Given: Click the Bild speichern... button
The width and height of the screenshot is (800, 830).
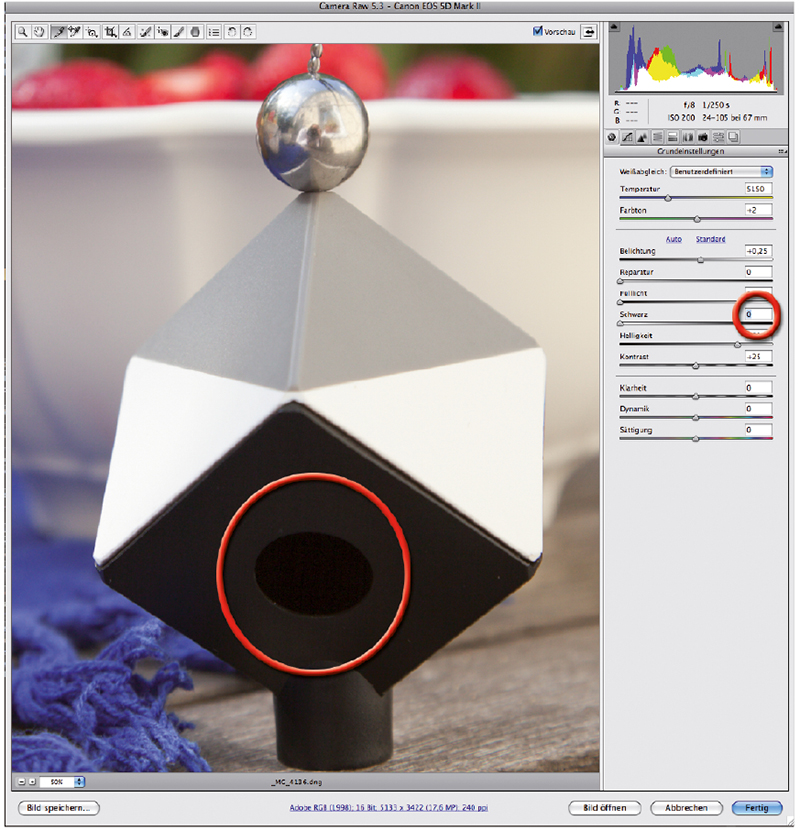Looking at the screenshot, I should [x=59, y=808].
